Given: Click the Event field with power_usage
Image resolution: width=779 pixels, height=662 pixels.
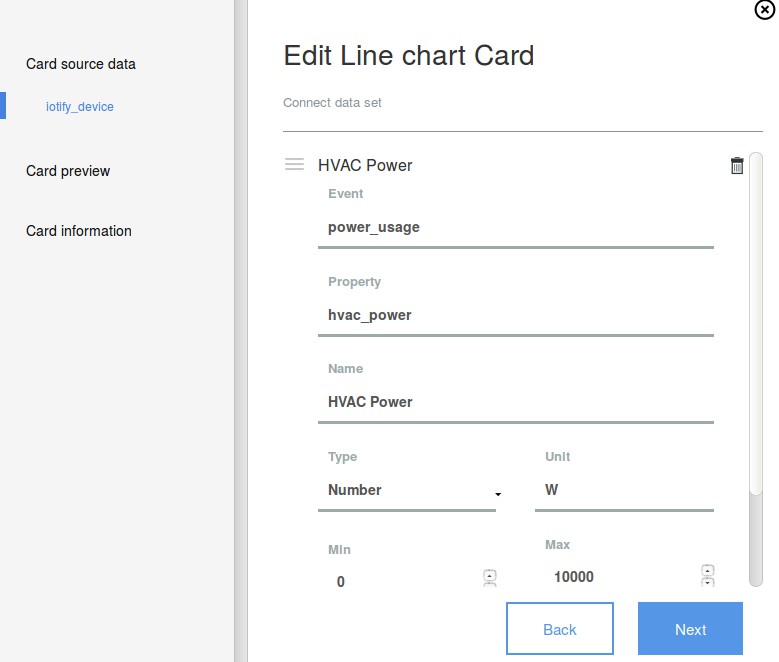Looking at the screenshot, I should [x=515, y=227].
